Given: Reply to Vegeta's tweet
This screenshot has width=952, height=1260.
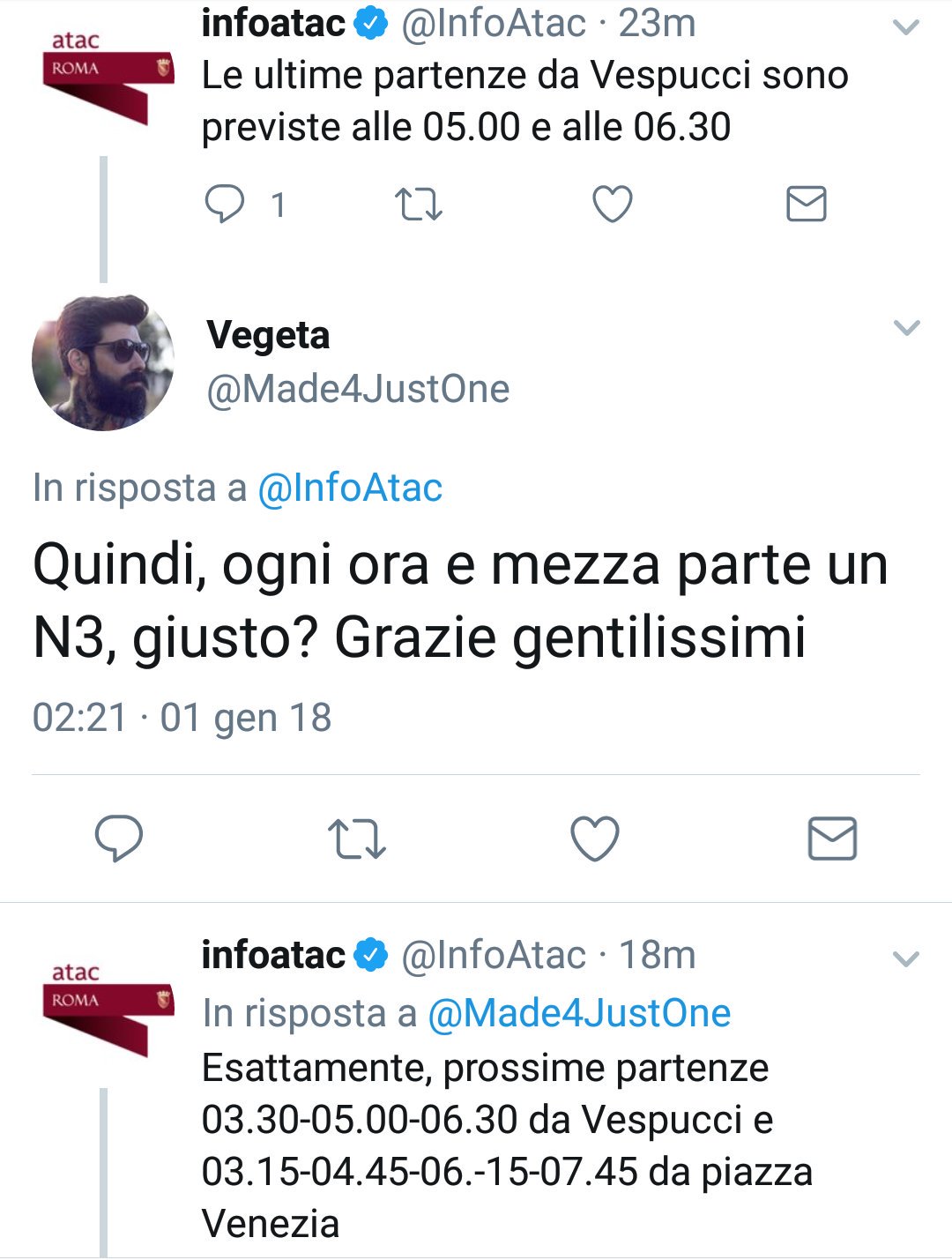Looking at the screenshot, I should click(x=119, y=838).
